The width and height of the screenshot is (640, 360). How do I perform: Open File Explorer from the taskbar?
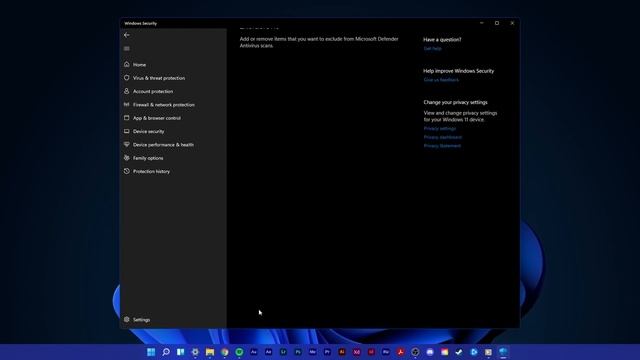coord(210,352)
